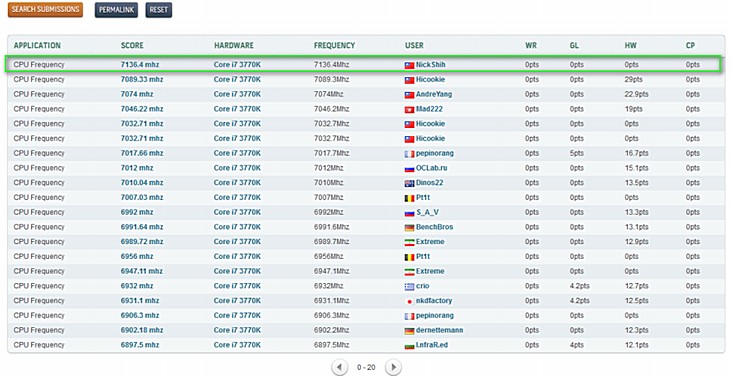The width and height of the screenshot is (731, 378).
Task: Click German flag beside dernettemann
Action: pos(409,331)
